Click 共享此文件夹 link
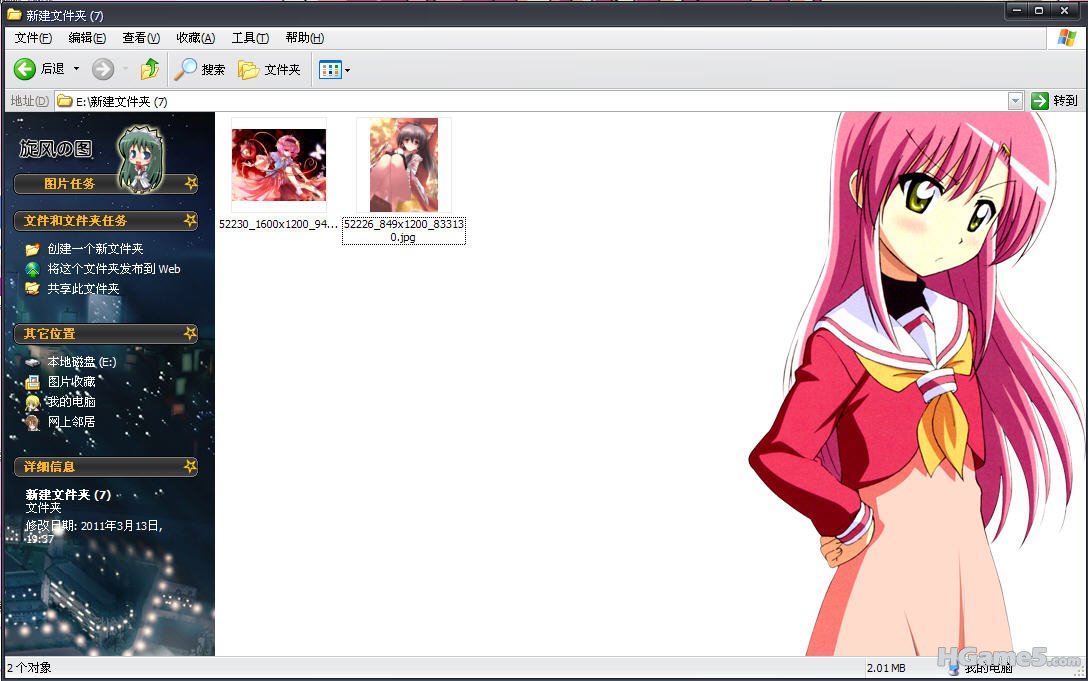 (83, 289)
